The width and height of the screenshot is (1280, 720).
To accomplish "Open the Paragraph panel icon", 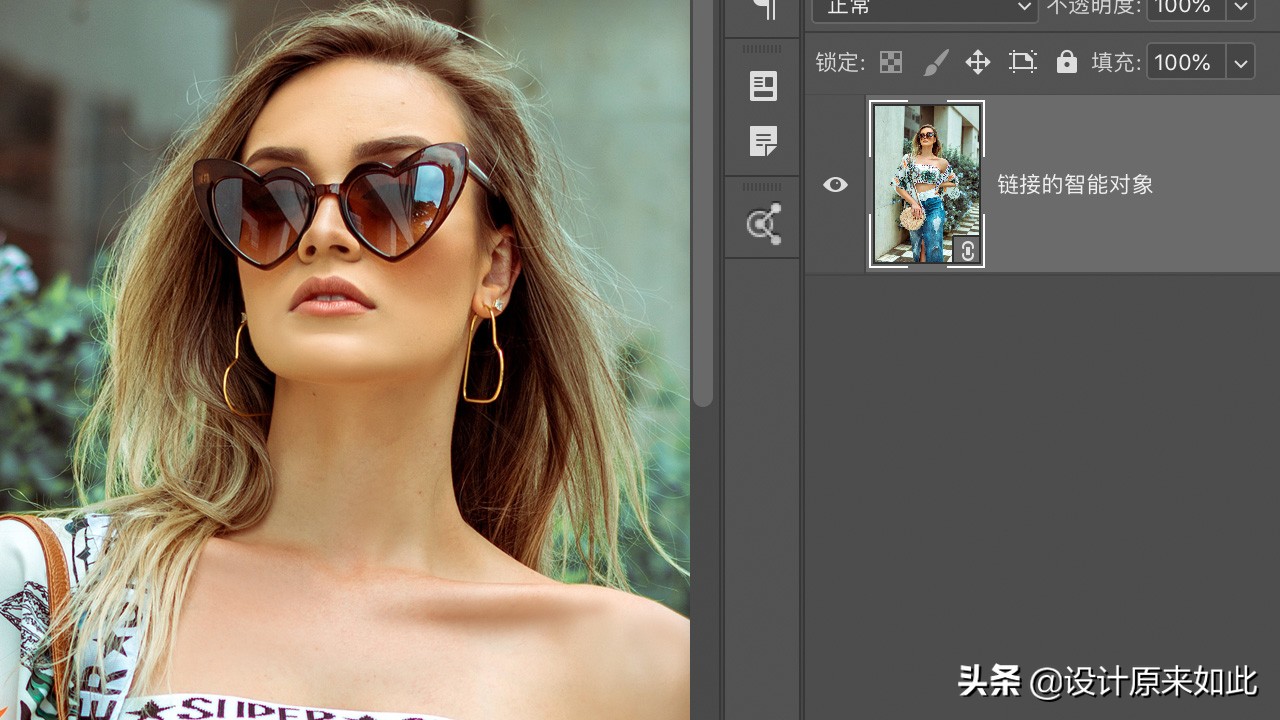I will coord(764,10).
